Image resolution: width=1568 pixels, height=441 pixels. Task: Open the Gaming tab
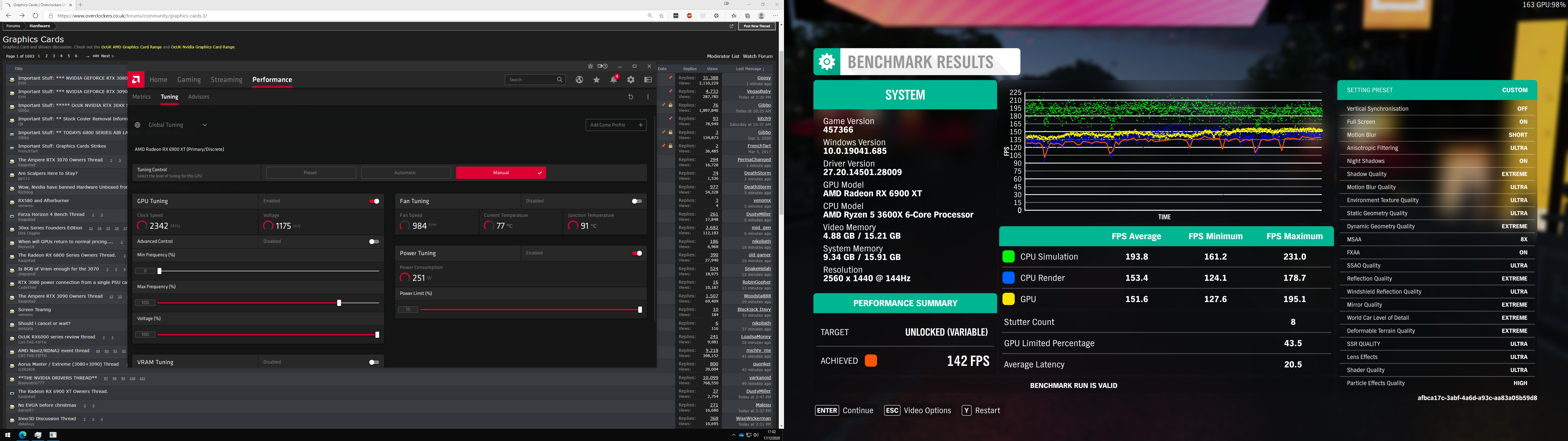click(x=189, y=80)
